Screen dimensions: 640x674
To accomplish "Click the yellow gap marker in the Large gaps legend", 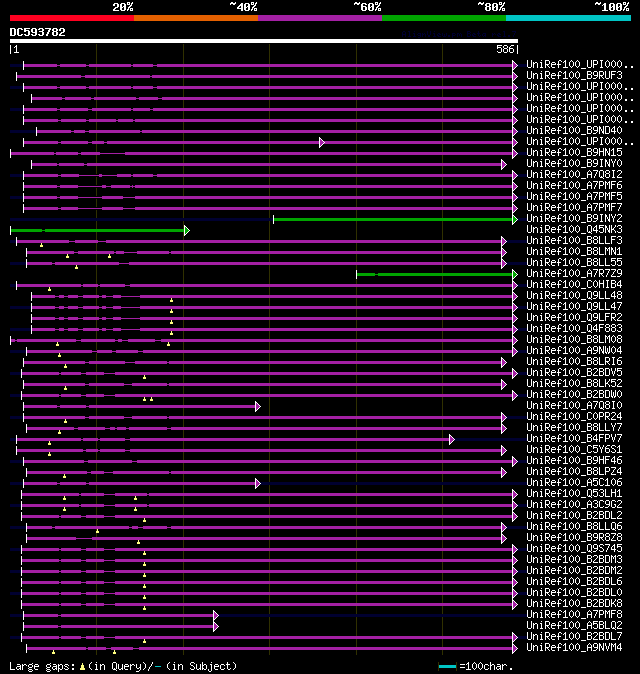I will click(82, 667).
